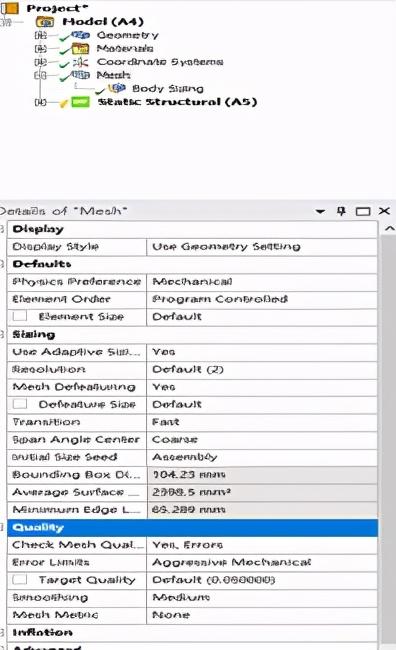396x650 pixels.
Task: Click the Geometry node icon
Action: (81, 35)
